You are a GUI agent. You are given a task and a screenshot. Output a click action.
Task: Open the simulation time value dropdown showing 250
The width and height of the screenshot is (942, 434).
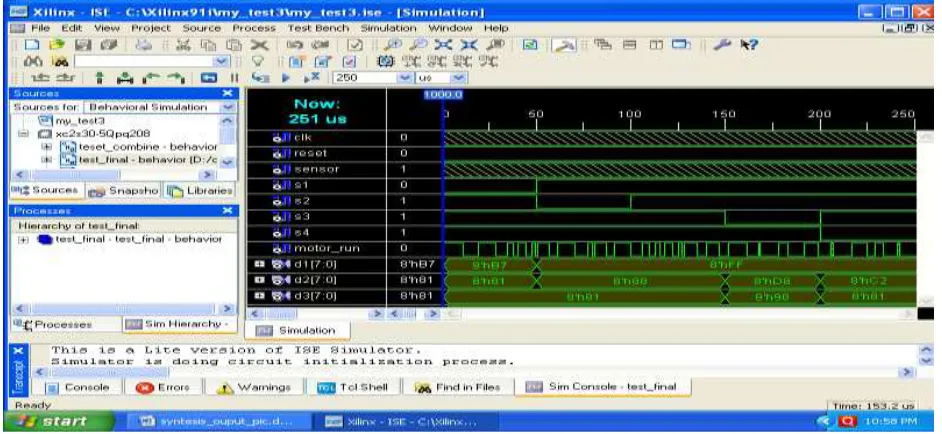(x=403, y=78)
